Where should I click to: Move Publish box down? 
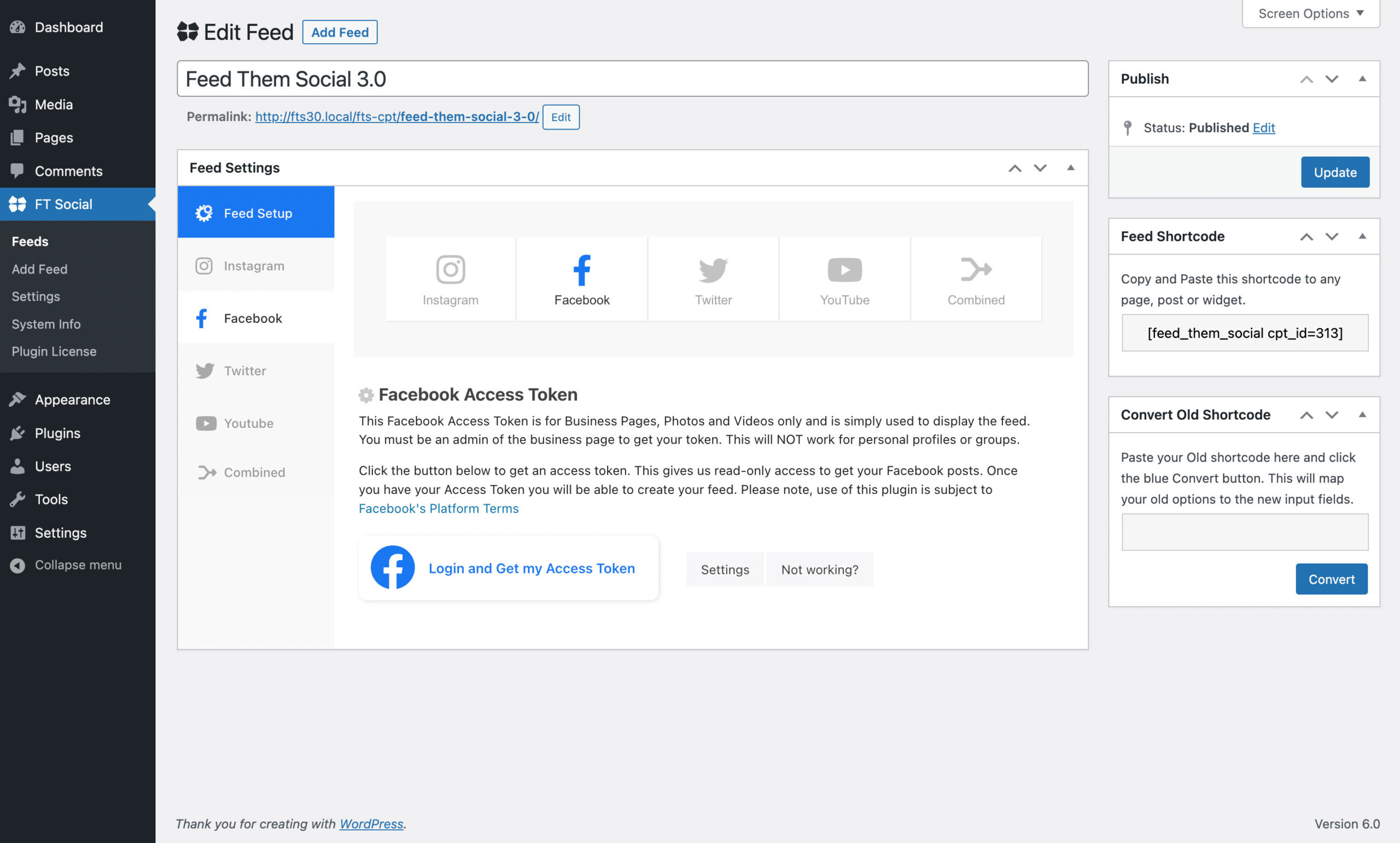coord(1331,79)
